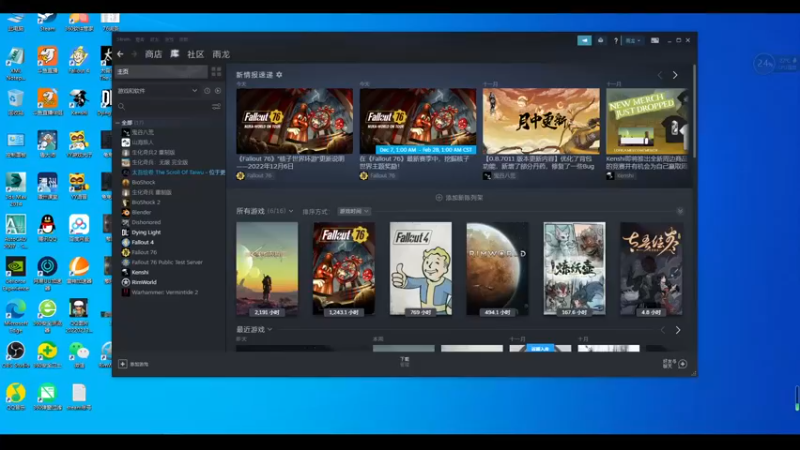
Task: Open the account name dropdown
Action: point(633,40)
